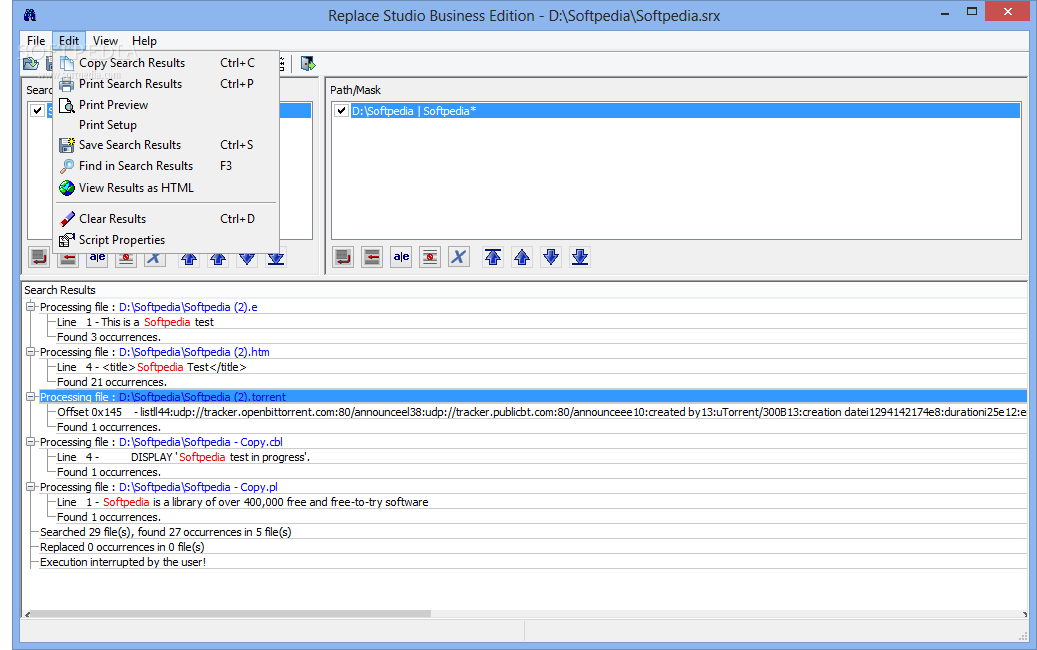Select Print Setup menu entry
This screenshot has height=650, width=1037.
click(166, 125)
